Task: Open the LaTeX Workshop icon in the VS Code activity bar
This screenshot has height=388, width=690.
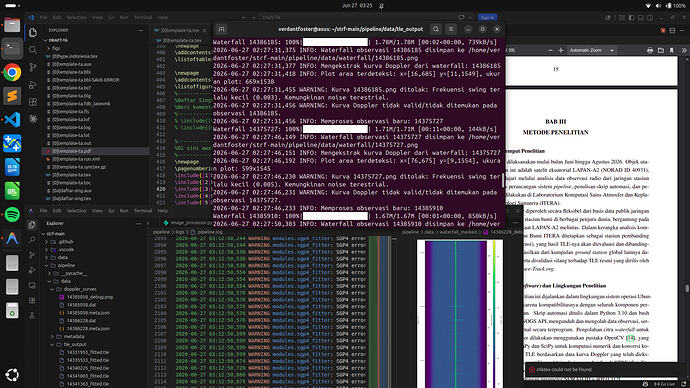Action: [33, 119]
